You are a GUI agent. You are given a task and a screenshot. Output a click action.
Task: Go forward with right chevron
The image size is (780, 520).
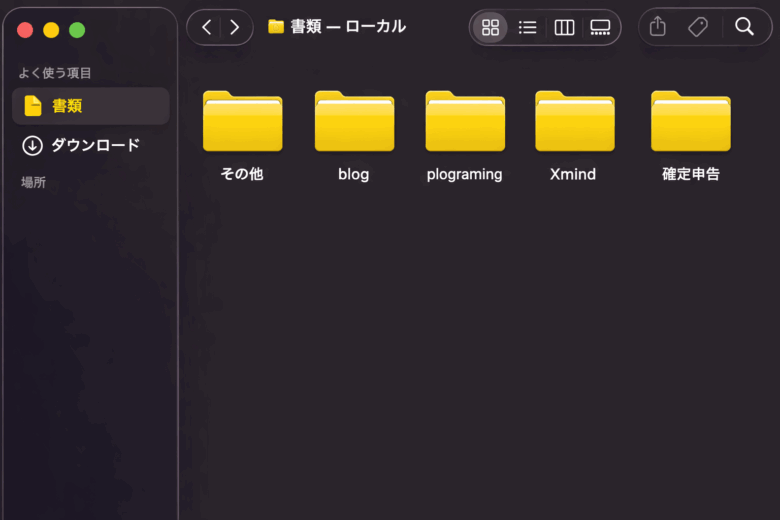tap(235, 27)
